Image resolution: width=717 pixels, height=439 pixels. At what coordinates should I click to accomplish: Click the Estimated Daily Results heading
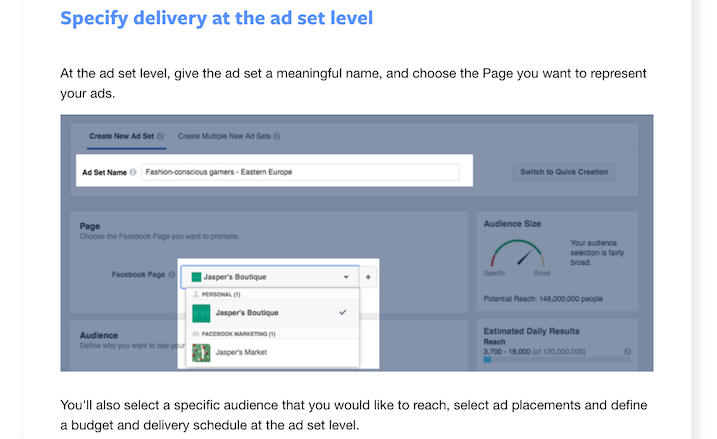(531, 331)
